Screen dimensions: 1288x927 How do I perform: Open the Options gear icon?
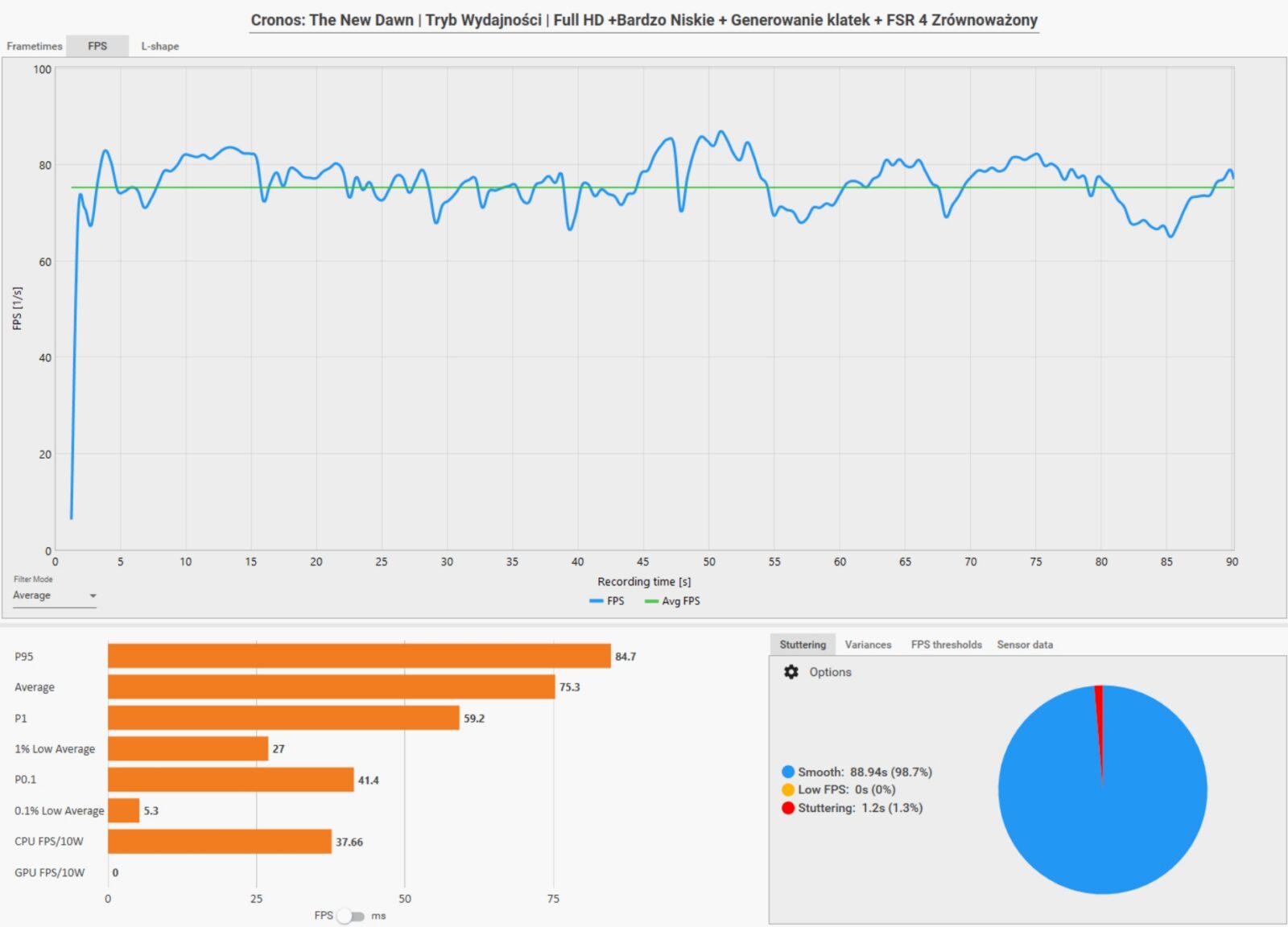click(x=791, y=672)
